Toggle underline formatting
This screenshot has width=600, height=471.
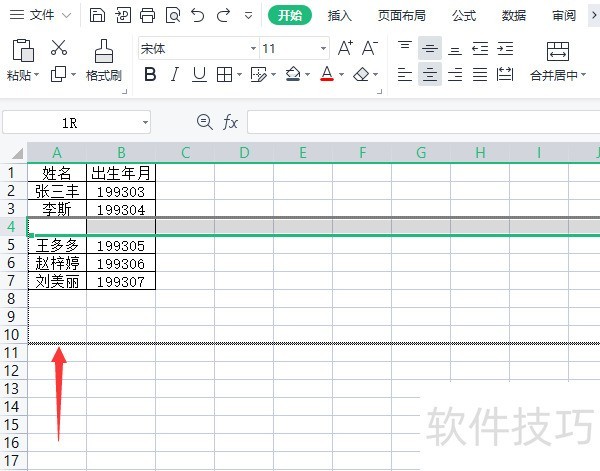pos(199,74)
